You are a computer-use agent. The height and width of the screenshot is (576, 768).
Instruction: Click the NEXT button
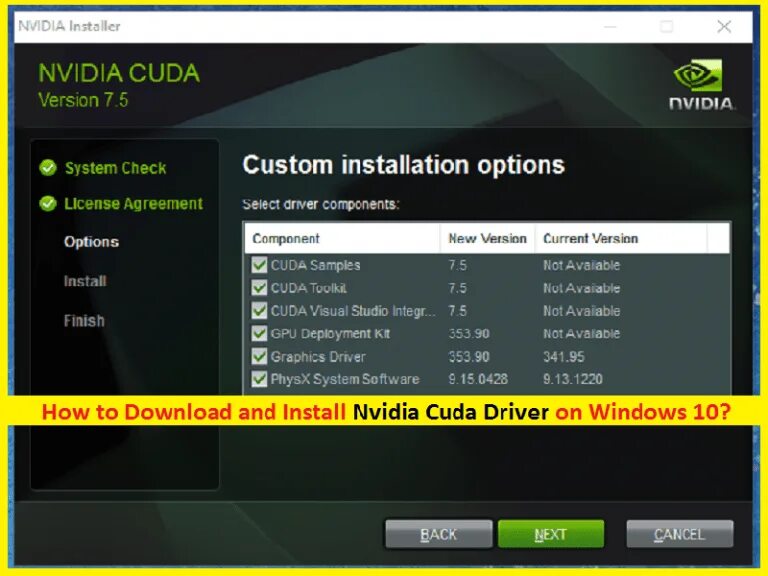(x=551, y=534)
